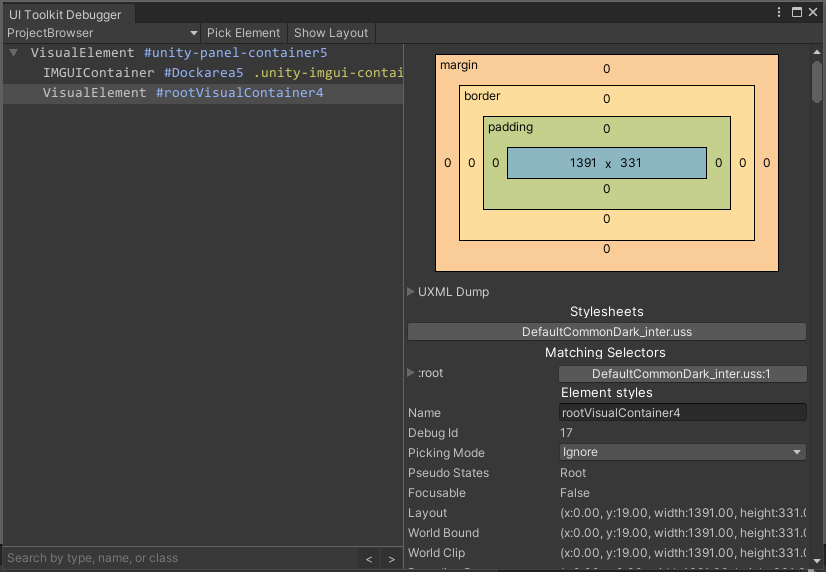Maximize the UI Toolkit Debugger window
Screen dimensions: 826x572
(797, 12)
